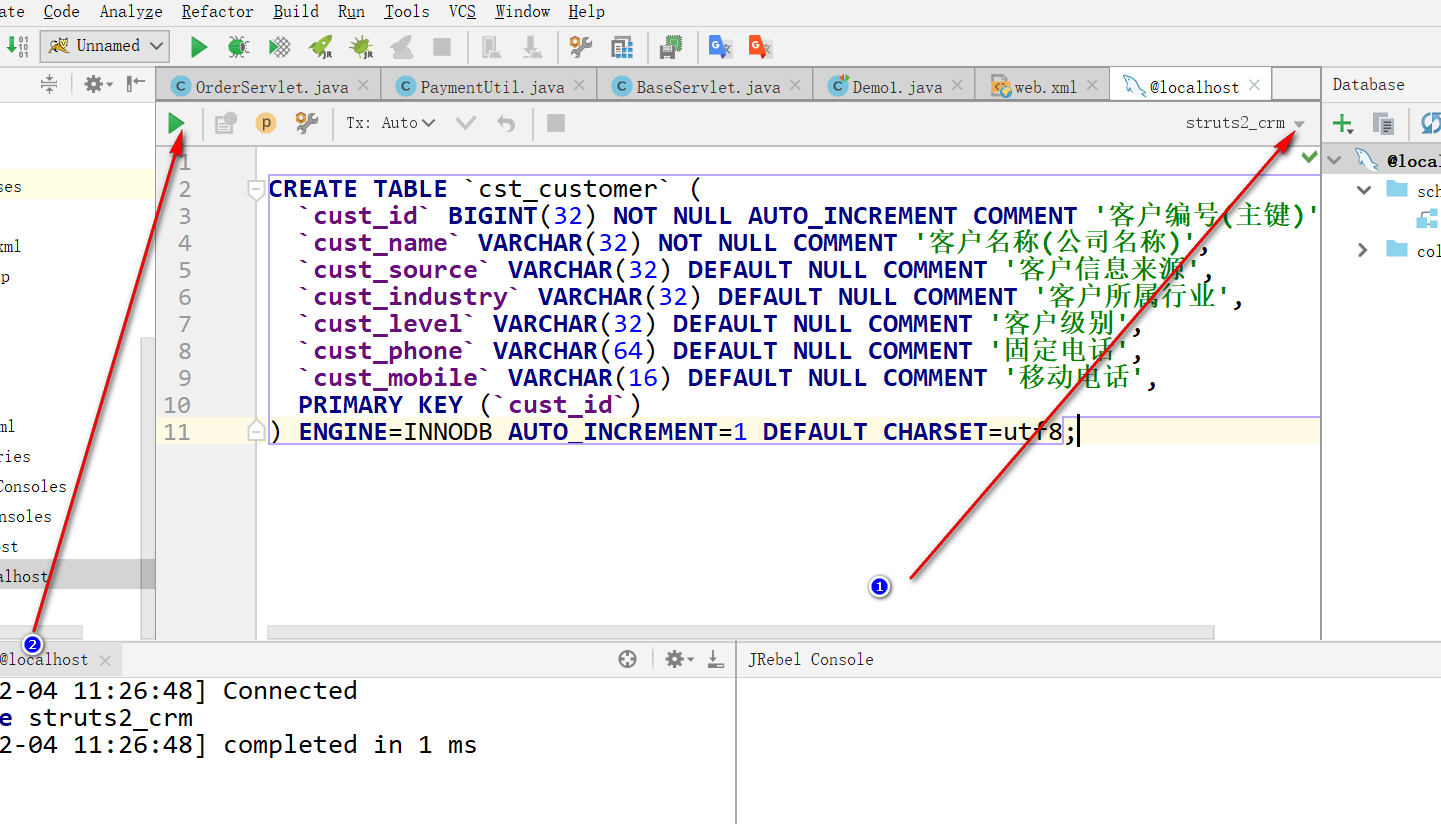1441x824 pixels.
Task: Add a new data source with plus icon
Action: point(1341,123)
